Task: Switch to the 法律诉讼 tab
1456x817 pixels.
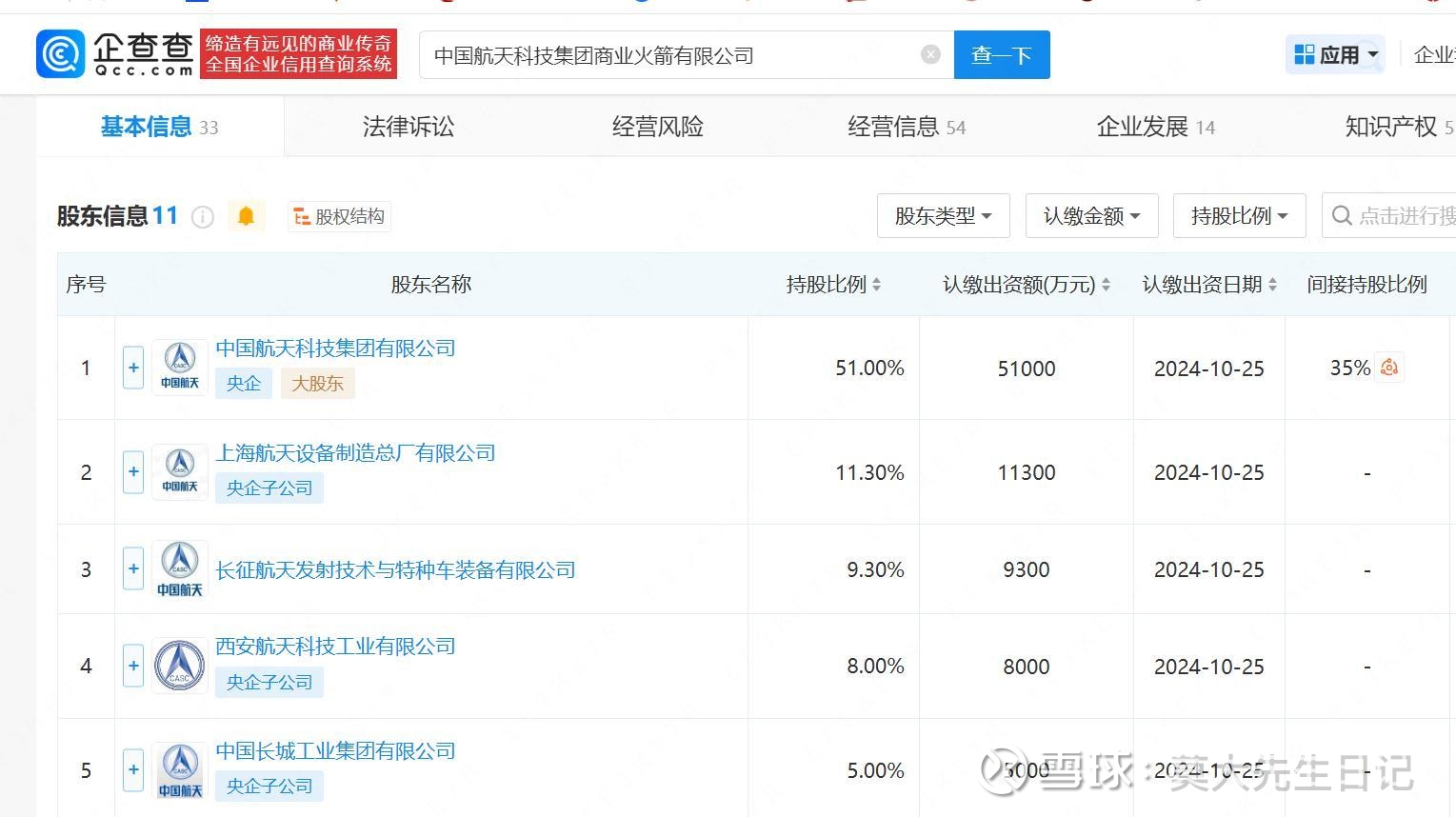Action: 408,127
